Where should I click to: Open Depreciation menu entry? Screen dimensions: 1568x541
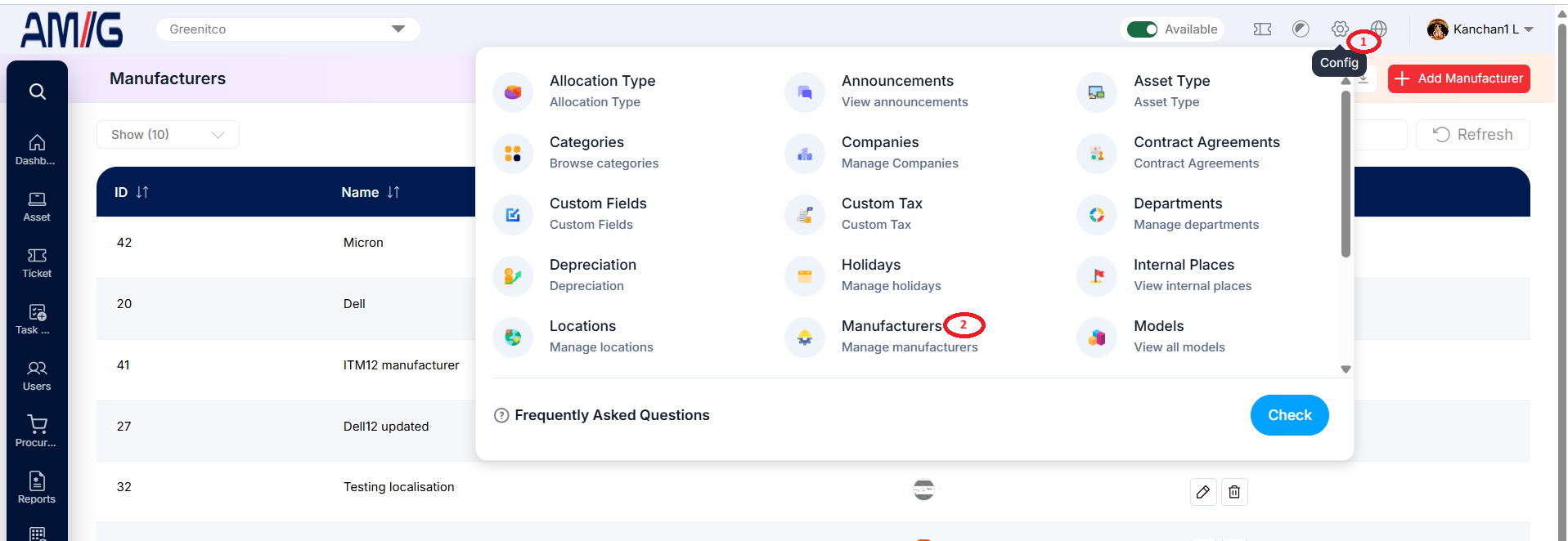[x=593, y=275]
